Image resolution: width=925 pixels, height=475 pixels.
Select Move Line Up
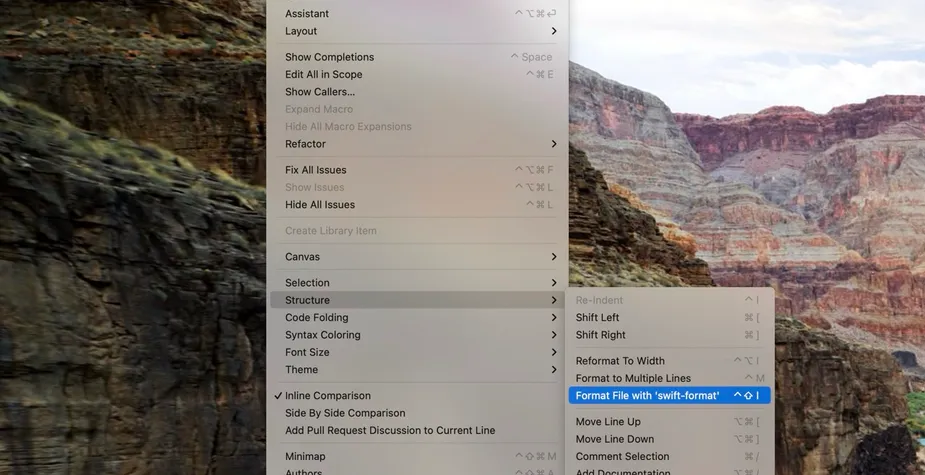tap(670, 421)
